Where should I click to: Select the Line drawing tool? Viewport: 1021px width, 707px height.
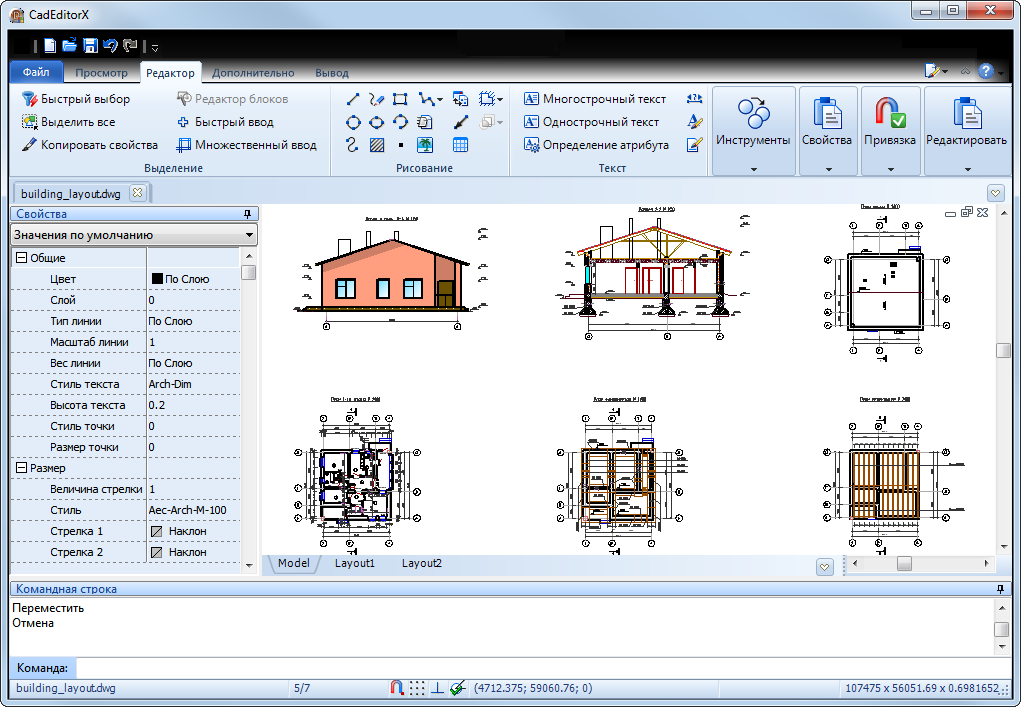coord(353,99)
